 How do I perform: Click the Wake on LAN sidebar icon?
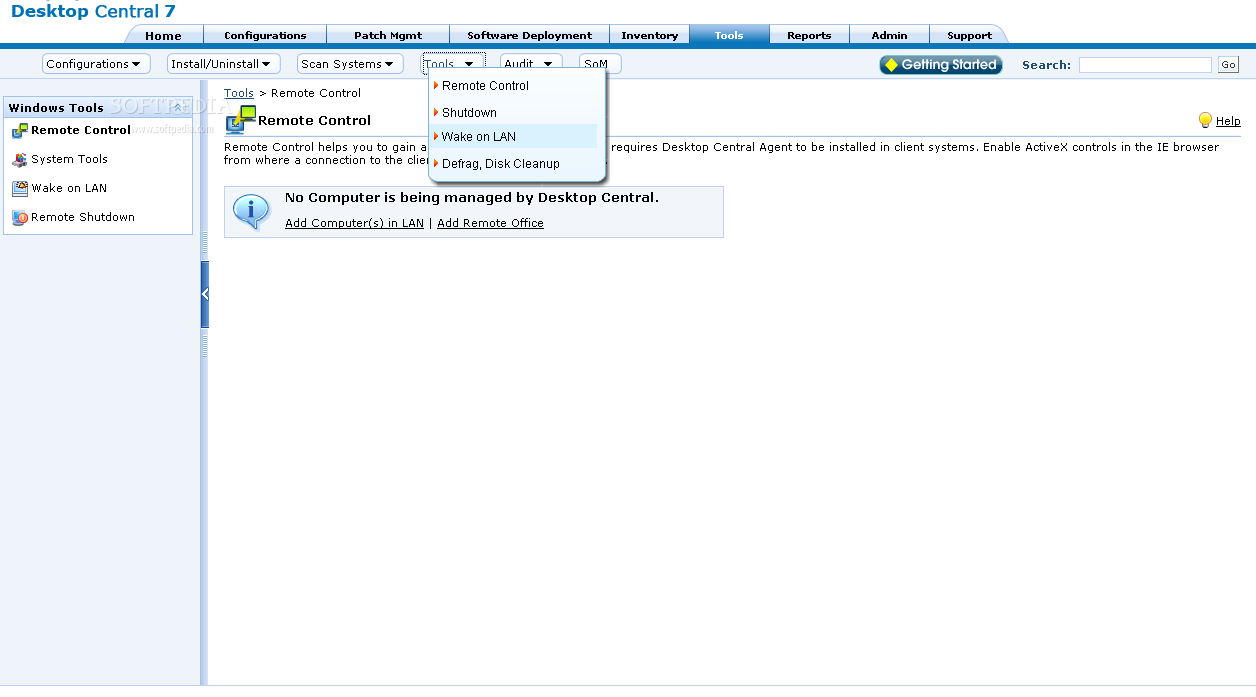pyautogui.click(x=20, y=188)
